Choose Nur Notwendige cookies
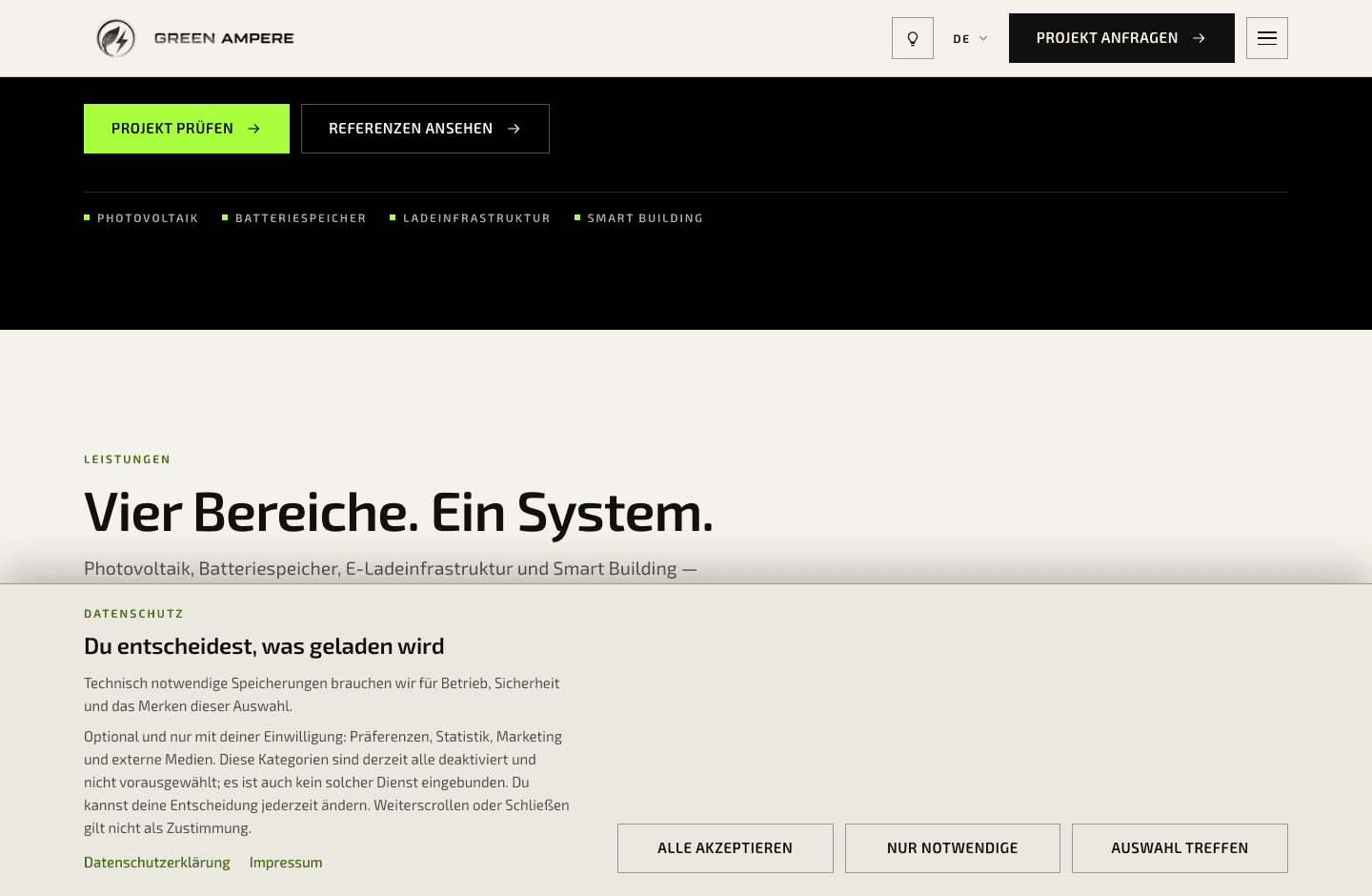 (953, 848)
